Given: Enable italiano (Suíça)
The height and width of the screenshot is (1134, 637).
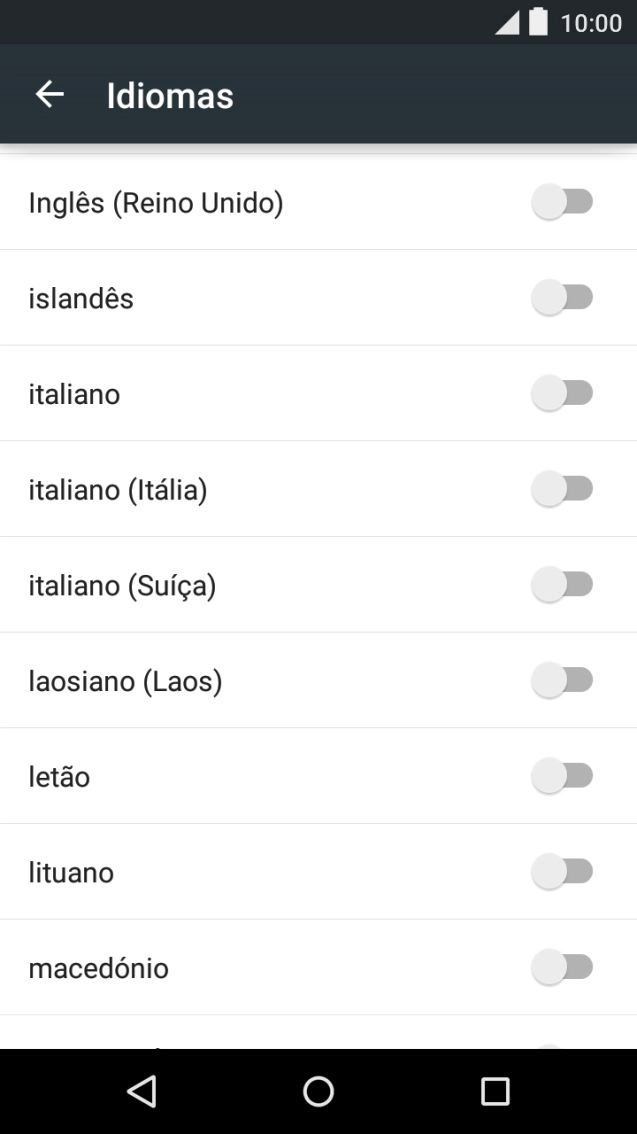Looking at the screenshot, I should click(563, 585).
